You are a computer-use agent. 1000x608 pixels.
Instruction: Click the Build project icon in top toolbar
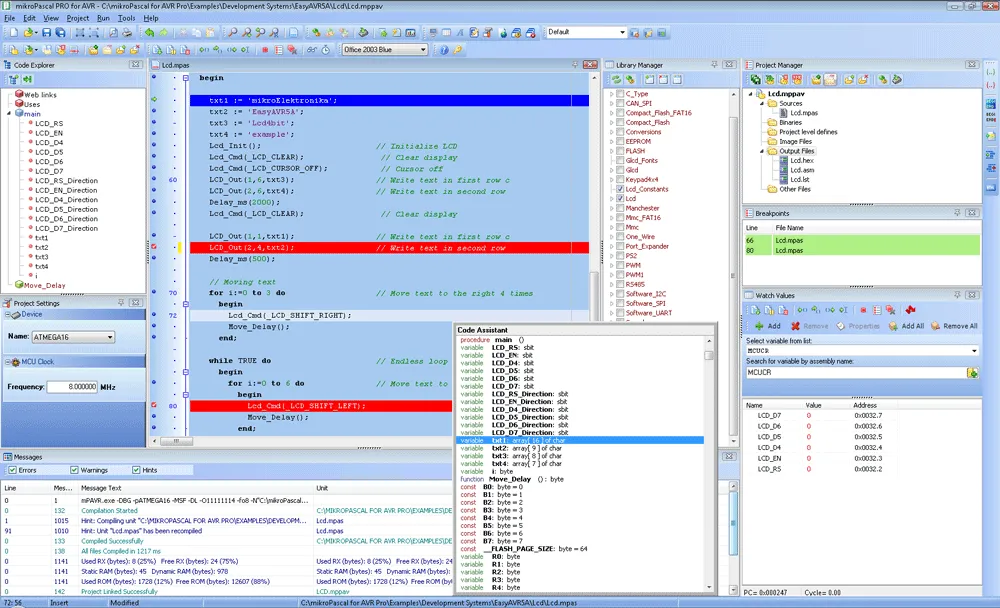click(316, 32)
